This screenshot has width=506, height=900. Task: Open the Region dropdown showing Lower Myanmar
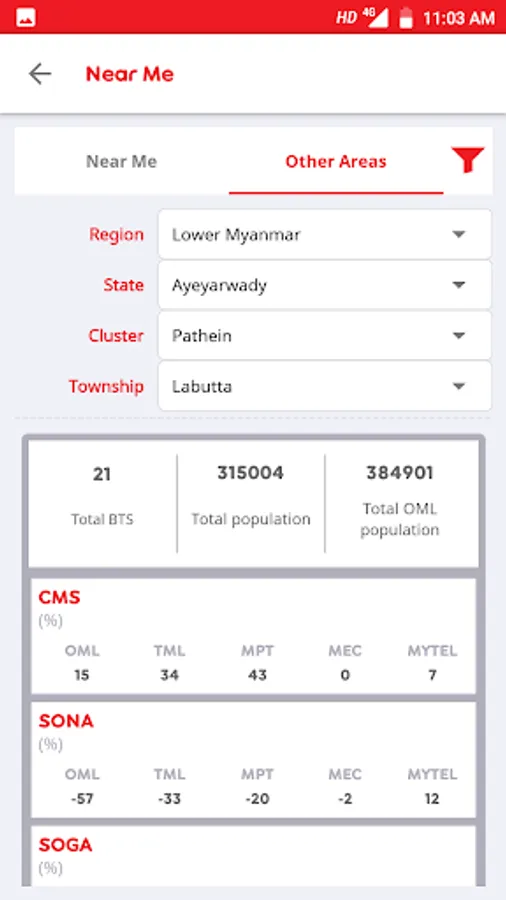(325, 234)
